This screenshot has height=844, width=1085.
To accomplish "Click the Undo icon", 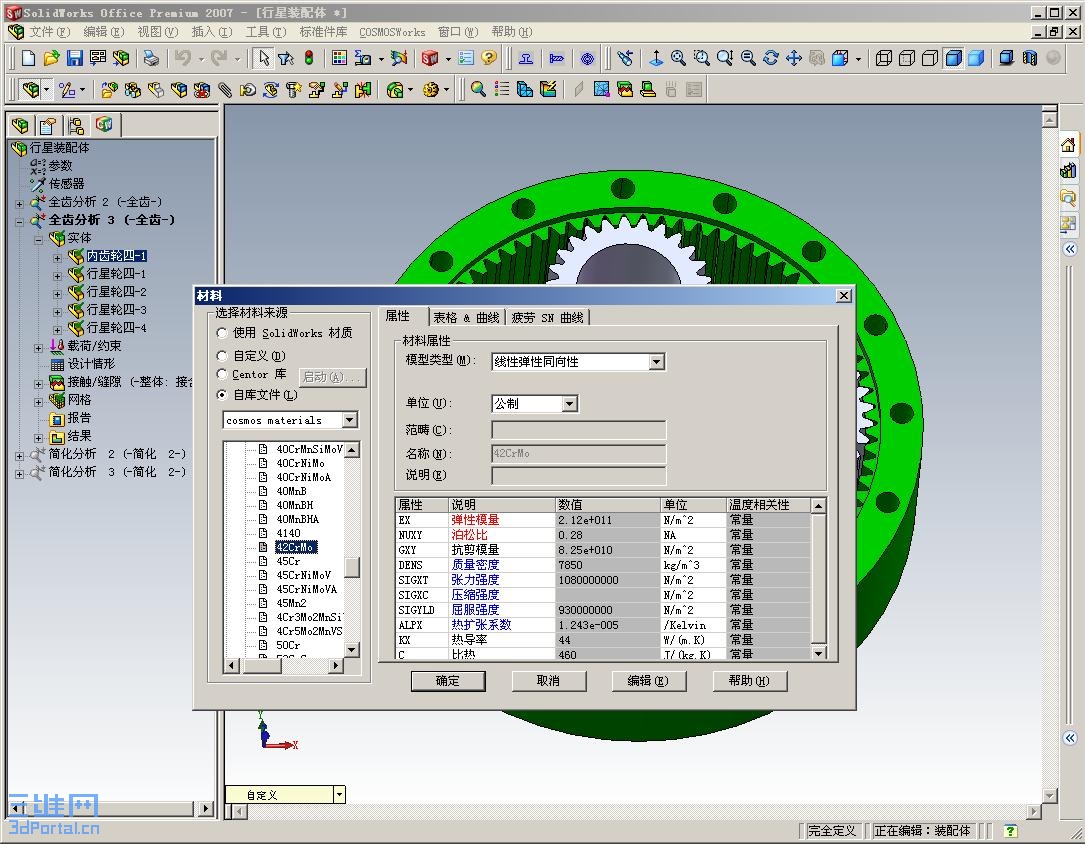I will (183, 58).
